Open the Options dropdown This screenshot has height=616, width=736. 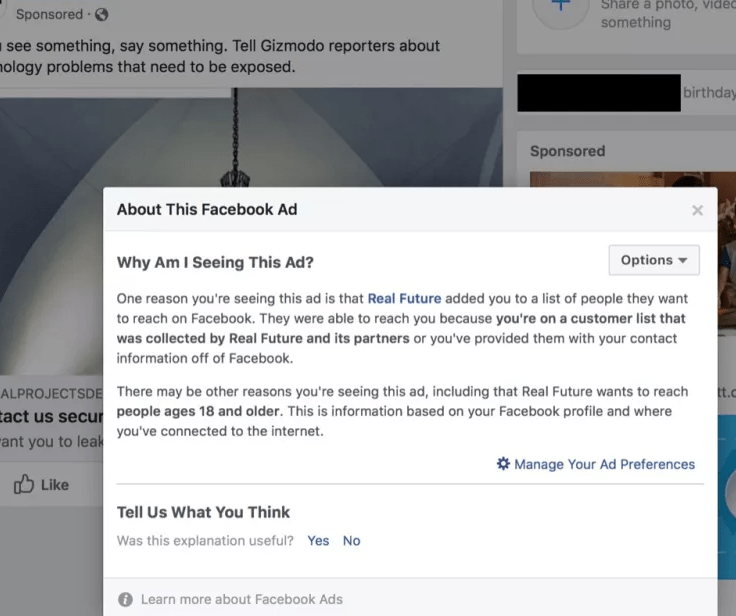tap(654, 260)
